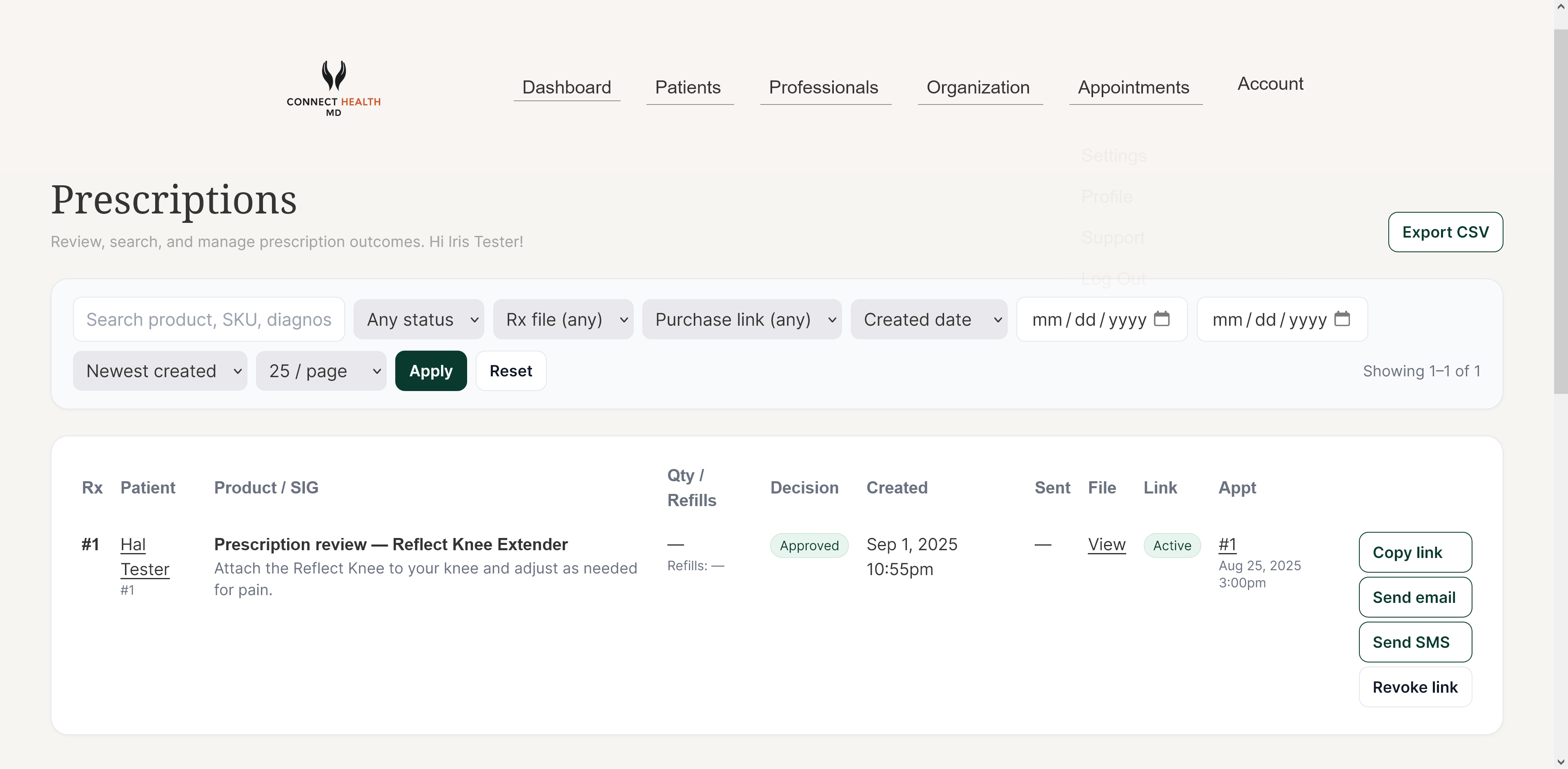Open the 25 / page selector
This screenshot has width=1568, height=769.
pyautogui.click(x=321, y=371)
